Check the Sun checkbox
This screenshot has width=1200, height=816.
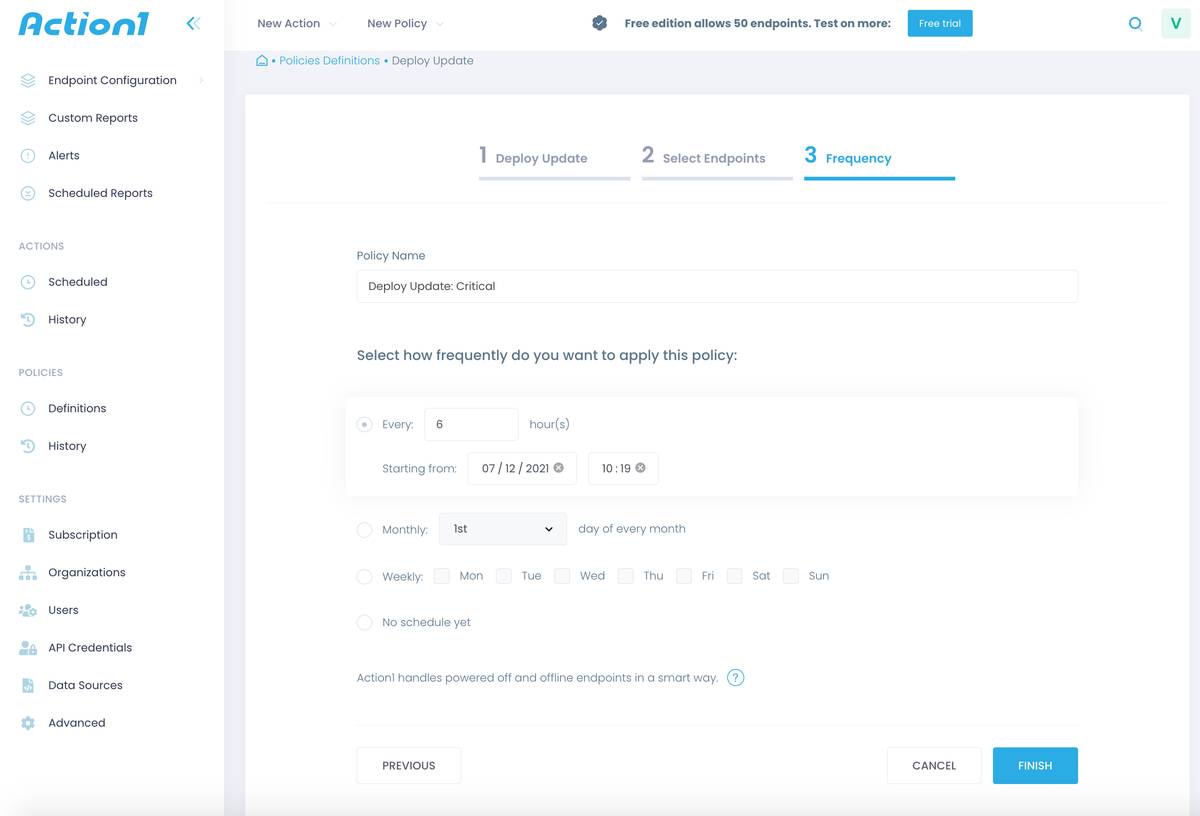(791, 576)
